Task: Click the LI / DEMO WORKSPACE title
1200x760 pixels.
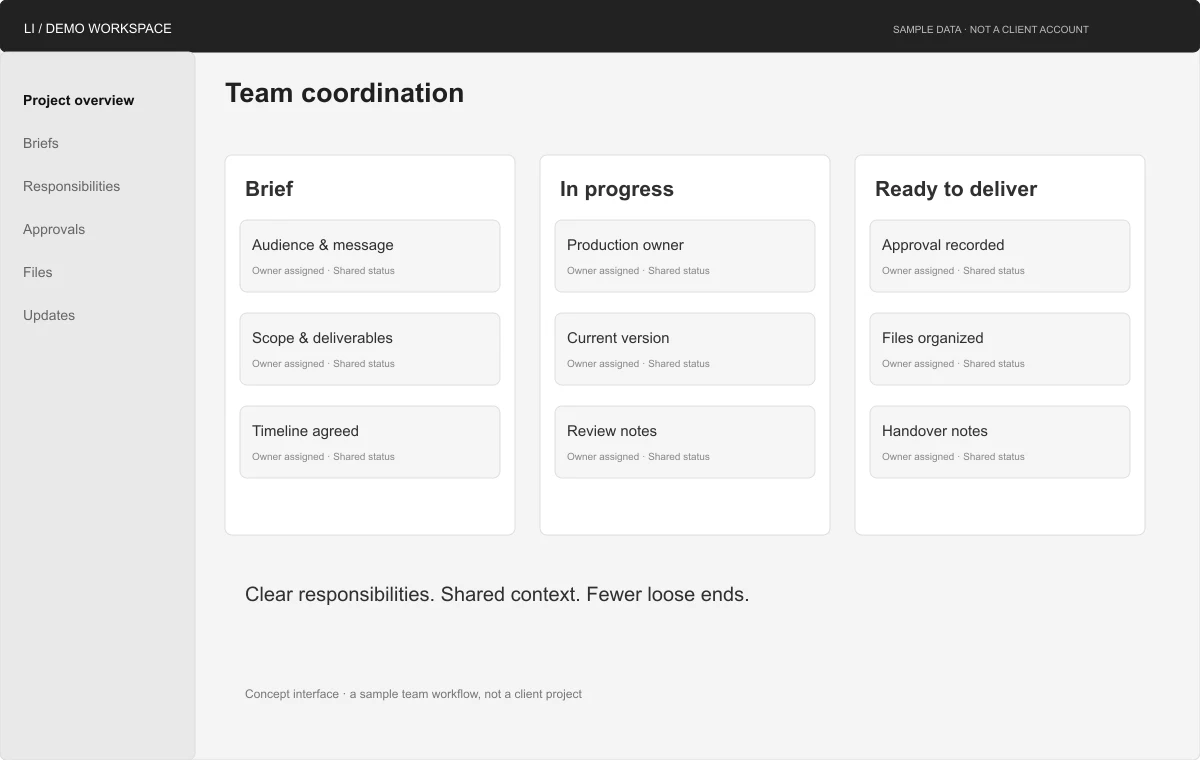Action: click(98, 29)
